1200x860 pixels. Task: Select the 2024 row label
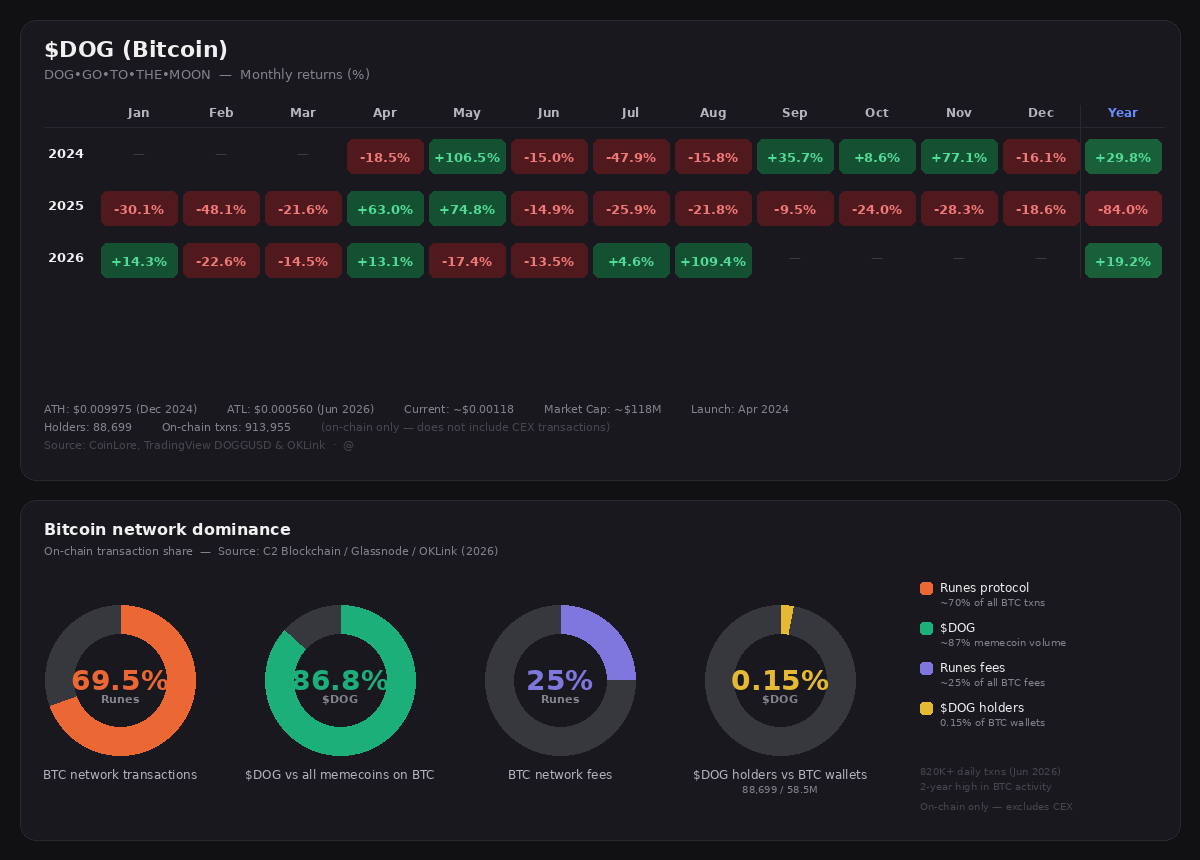click(x=66, y=154)
